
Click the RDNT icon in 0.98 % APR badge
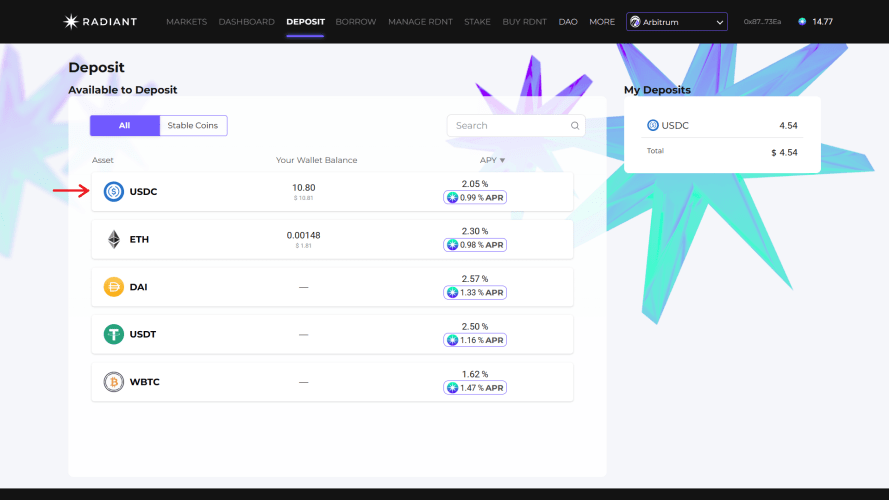click(452, 245)
